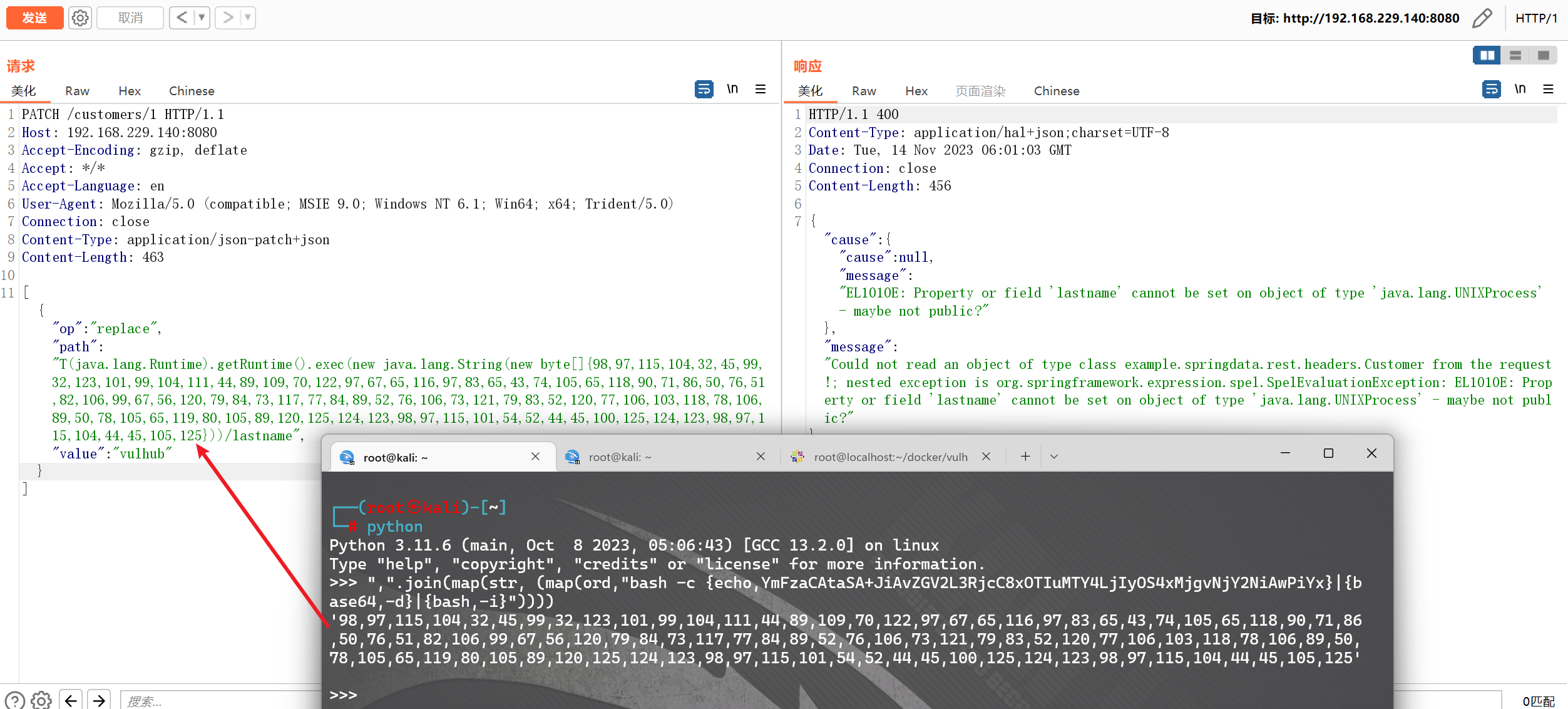Click the 目标 target URL label
The height and width of the screenshot is (709, 1568).
pyautogui.click(x=1355, y=18)
